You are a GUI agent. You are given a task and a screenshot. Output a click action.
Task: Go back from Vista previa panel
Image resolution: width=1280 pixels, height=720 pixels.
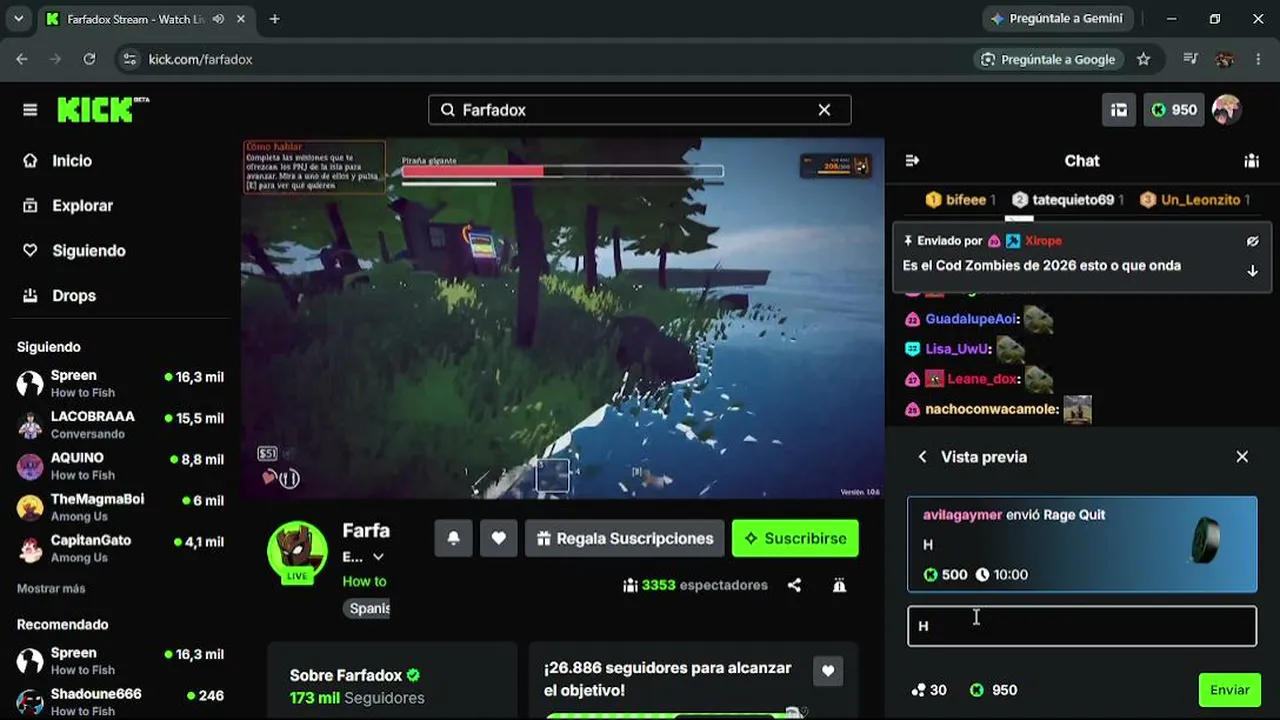pyautogui.click(x=922, y=457)
